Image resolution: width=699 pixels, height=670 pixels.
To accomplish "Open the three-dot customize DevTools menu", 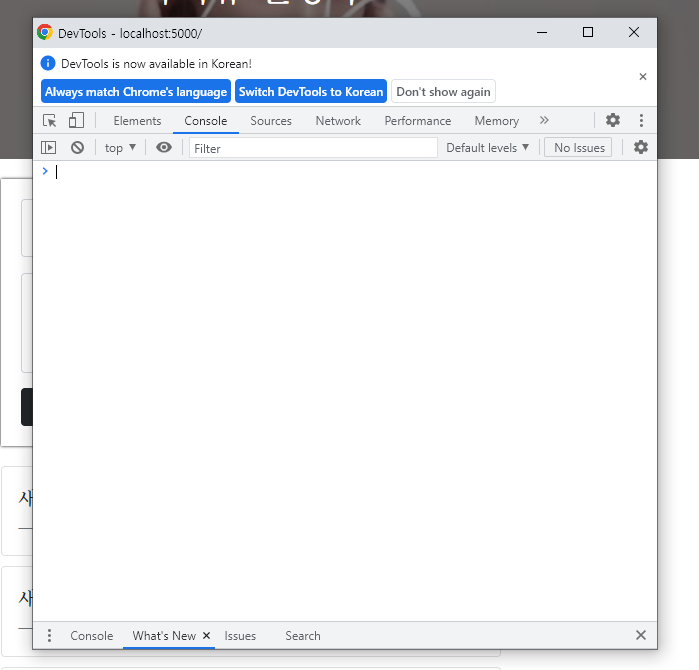I will [641, 120].
